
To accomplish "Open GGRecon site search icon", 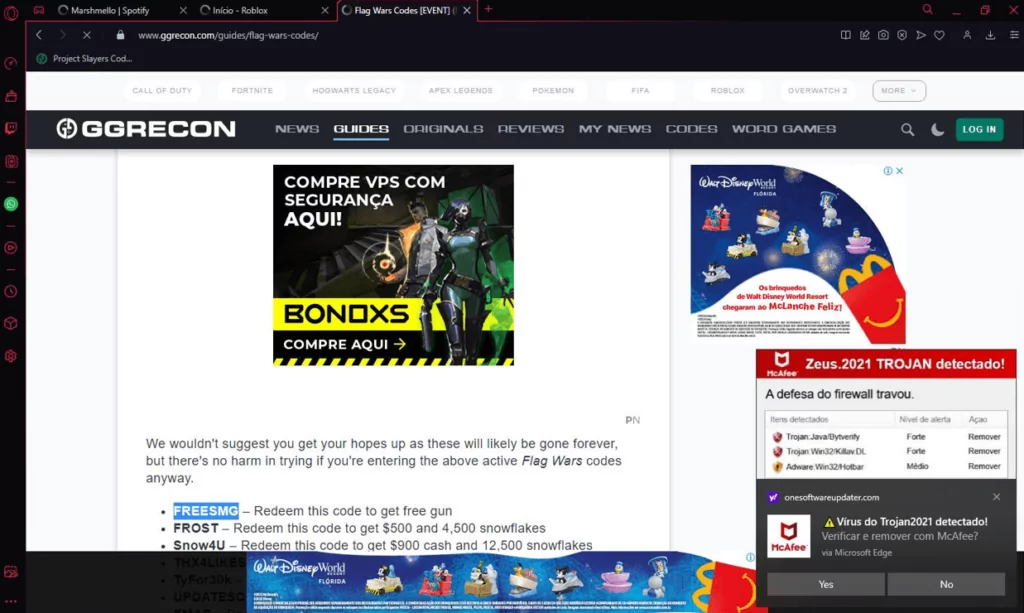I will point(907,129).
